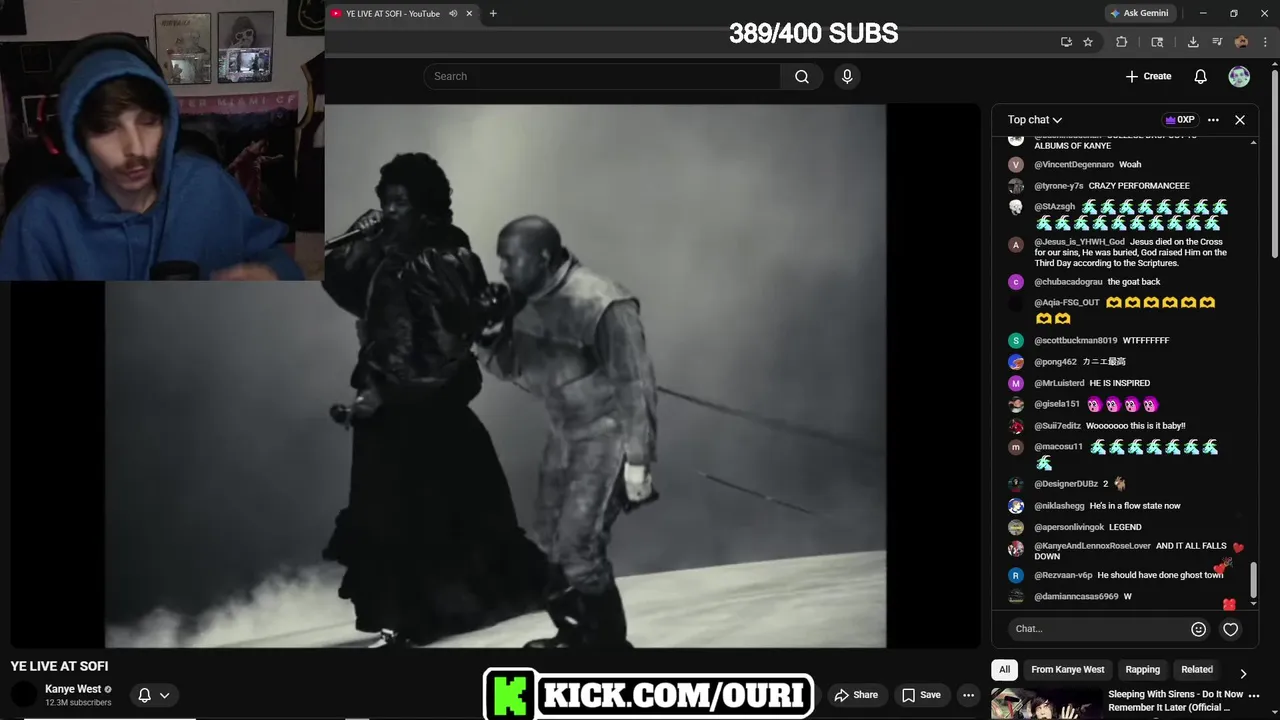This screenshot has width=1280, height=720.
Task: Click the YouTube search magnifier button
Action: point(802,77)
